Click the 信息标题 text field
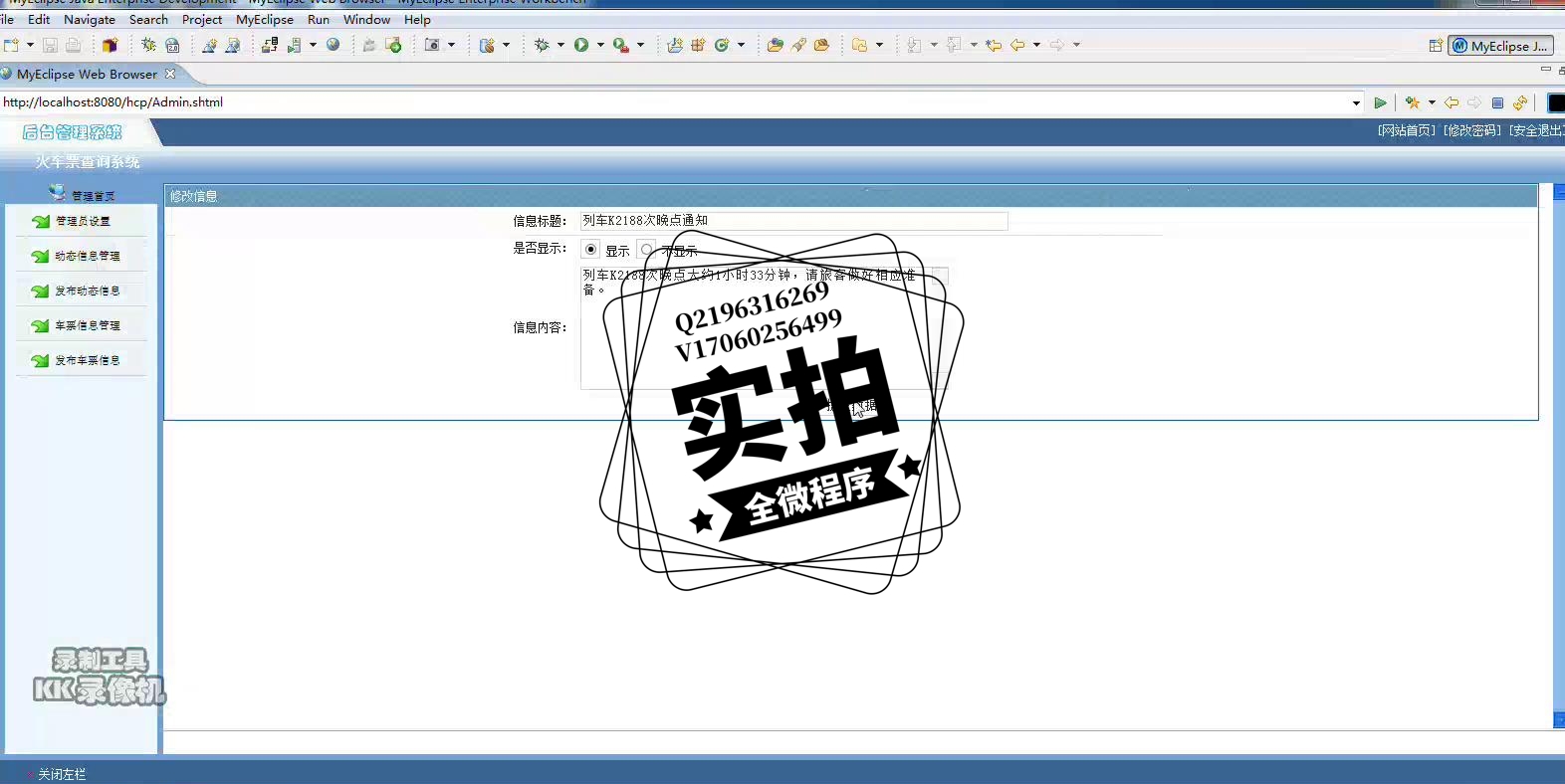Viewport: 1565px width, 784px height. 793,221
